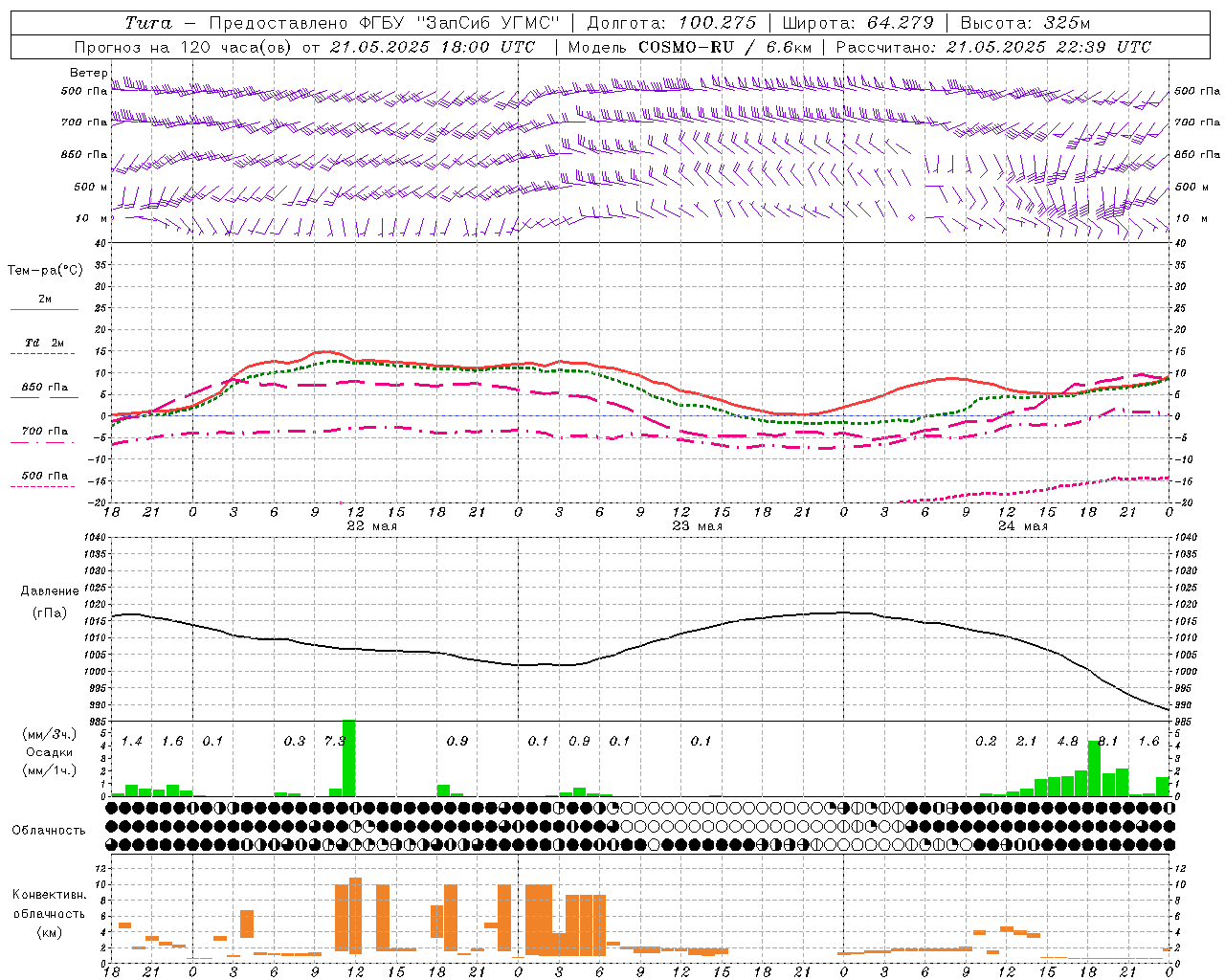
Task: Click the "(мм/3ч.)" precipitation unit label
Action: coord(48,734)
